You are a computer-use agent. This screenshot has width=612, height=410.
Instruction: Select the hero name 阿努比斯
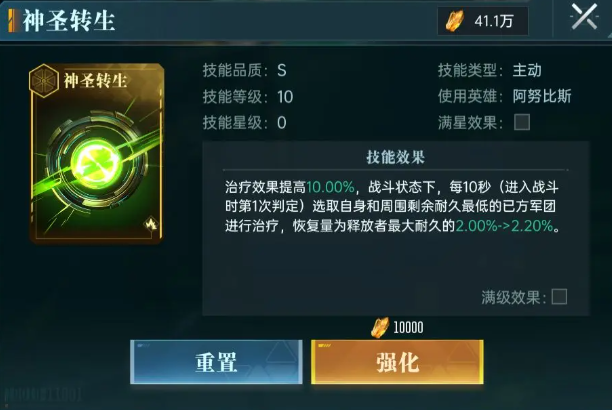(x=542, y=96)
